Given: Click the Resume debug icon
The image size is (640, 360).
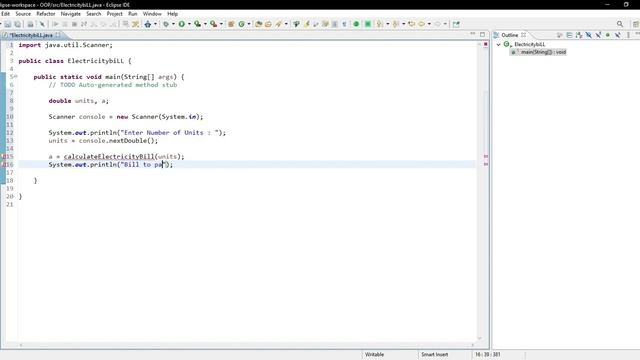Looking at the screenshot, I should tap(55, 24).
